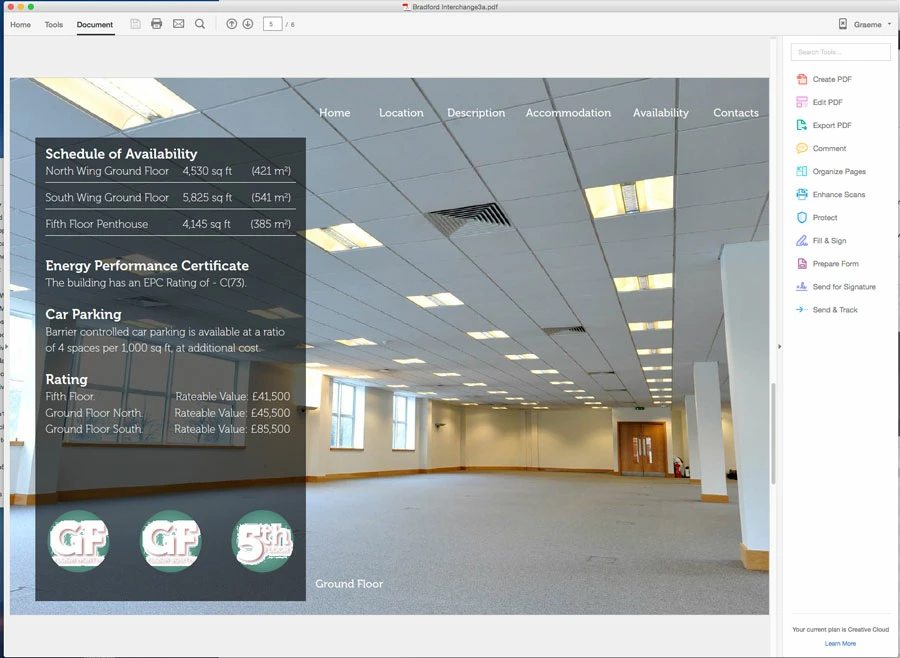
Task: Click the Export PDF label
Action: 832,125
